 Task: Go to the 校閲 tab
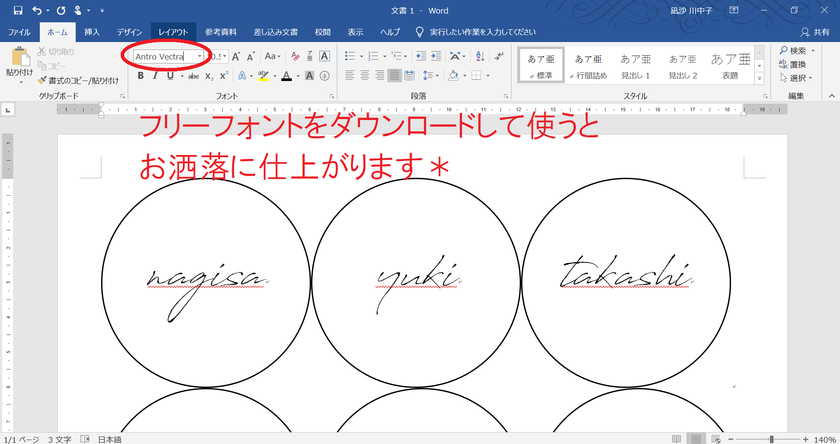pos(322,32)
